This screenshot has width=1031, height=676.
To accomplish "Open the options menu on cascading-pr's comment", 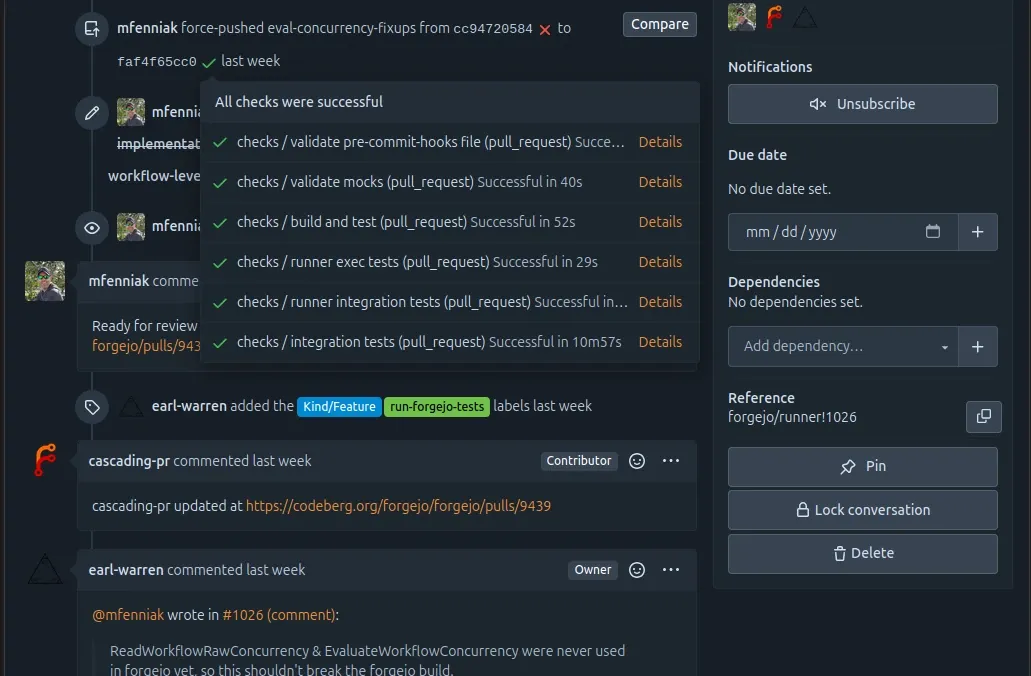I will coord(671,461).
